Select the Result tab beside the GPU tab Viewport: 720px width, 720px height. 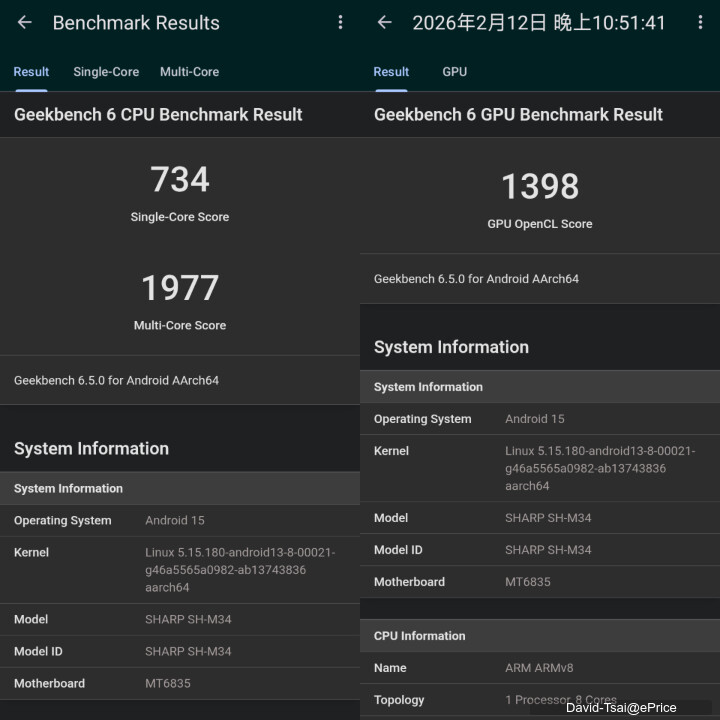[x=391, y=72]
